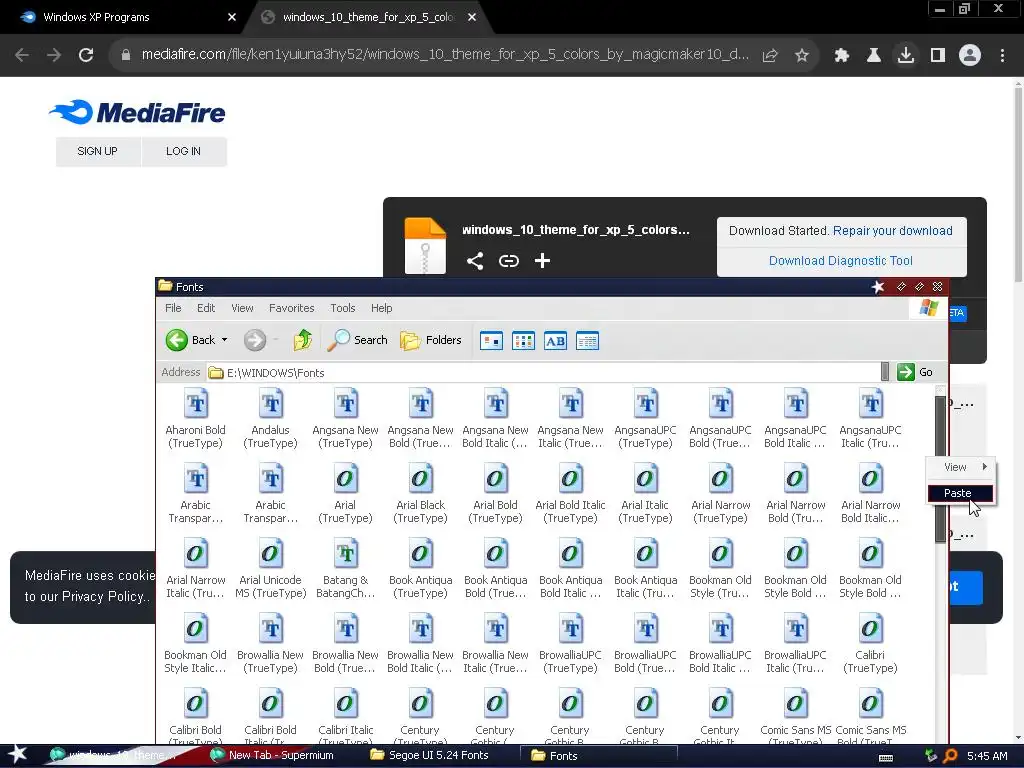This screenshot has width=1024, height=768.
Task: Switch Fonts view to Details
Action: coord(587,341)
